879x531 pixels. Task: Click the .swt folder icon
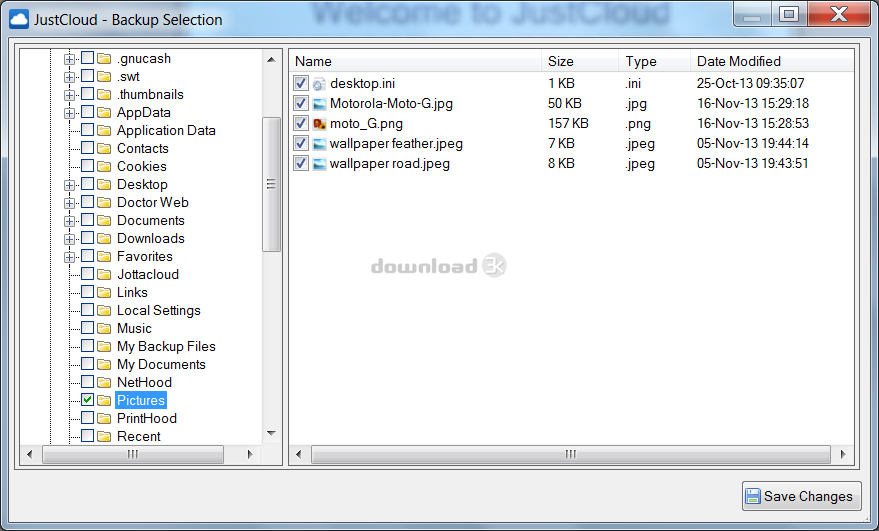point(104,76)
